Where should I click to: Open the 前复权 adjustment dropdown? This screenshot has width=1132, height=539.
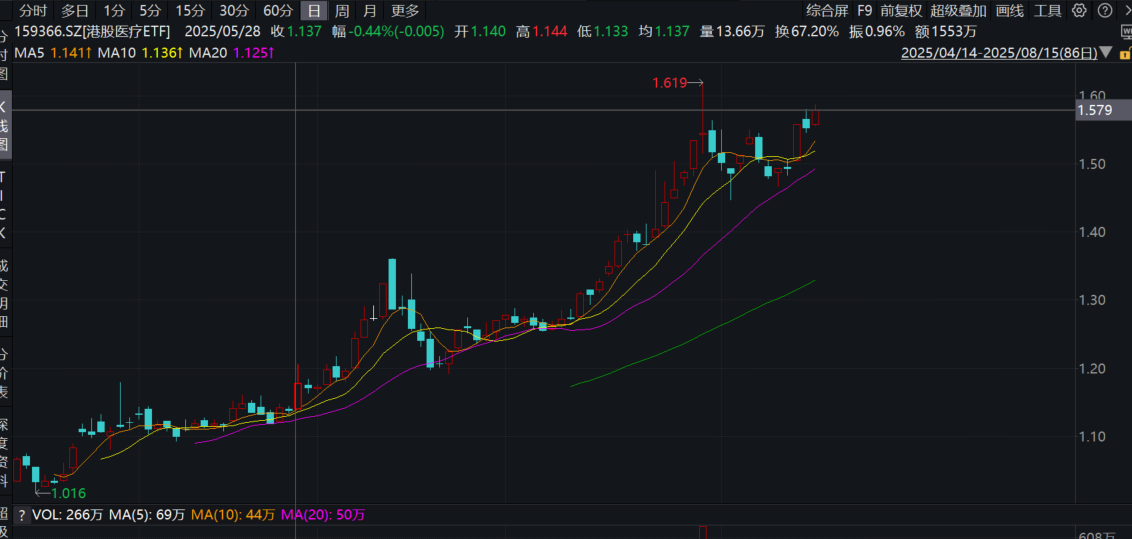(900, 10)
